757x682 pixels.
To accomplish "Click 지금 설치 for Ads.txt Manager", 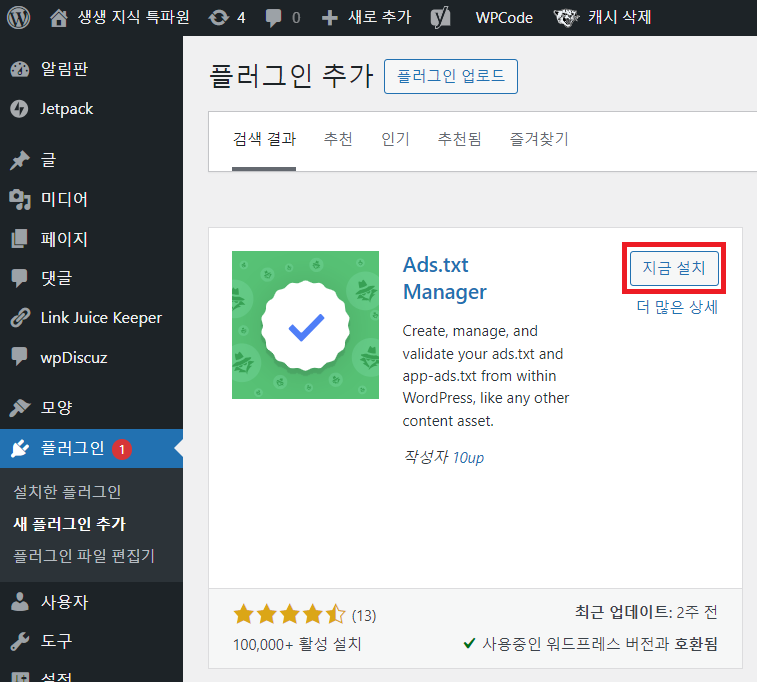I will [x=674, y=268].
